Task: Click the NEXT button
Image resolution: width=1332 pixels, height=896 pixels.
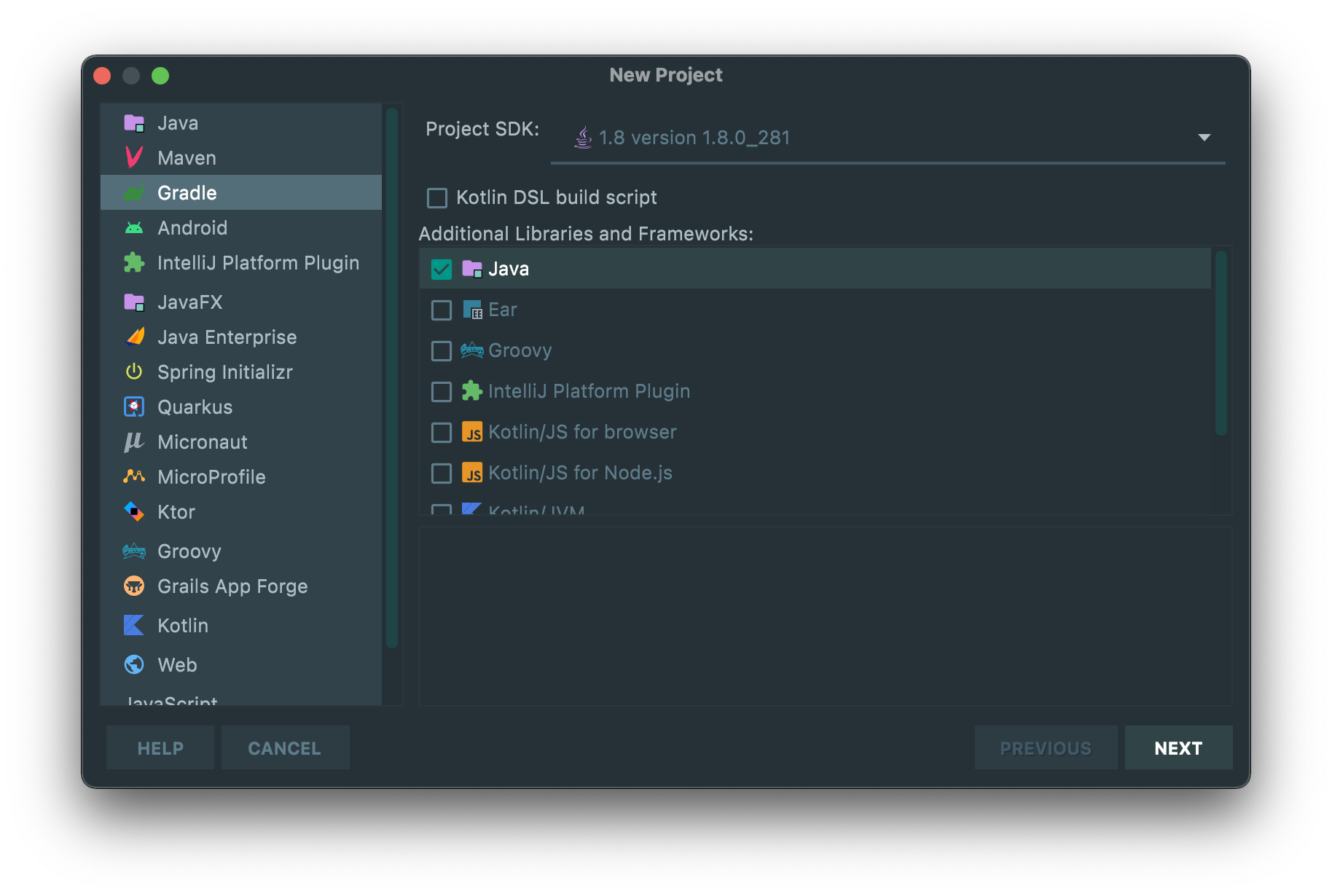Action: coord(1178,747)
